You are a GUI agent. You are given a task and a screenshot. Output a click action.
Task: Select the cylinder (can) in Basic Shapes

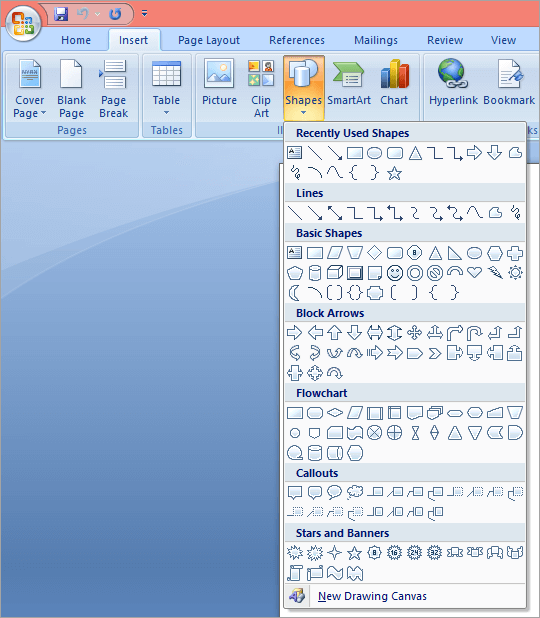pos(315,273)
